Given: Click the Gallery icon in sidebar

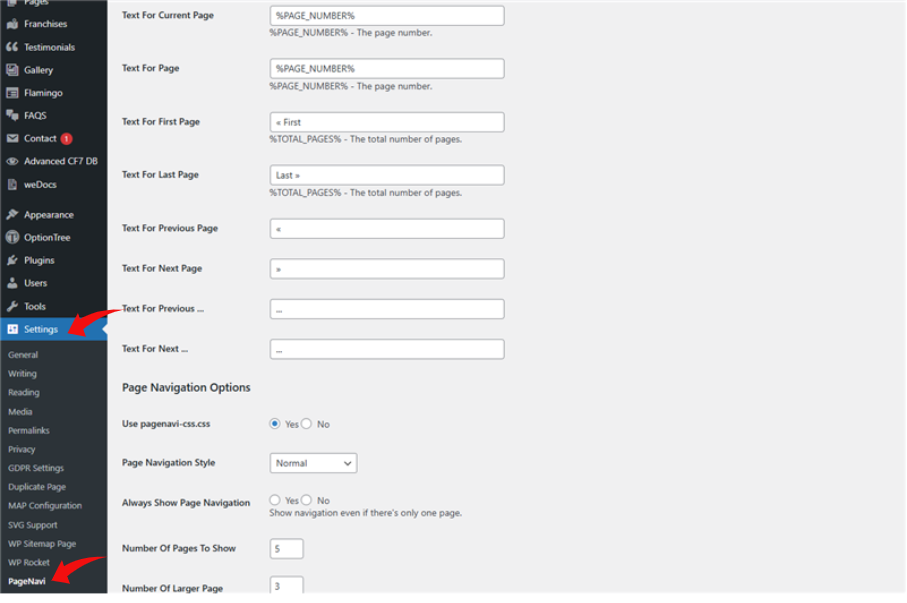Looking at the screenshot, I should [x=12, y=70].
